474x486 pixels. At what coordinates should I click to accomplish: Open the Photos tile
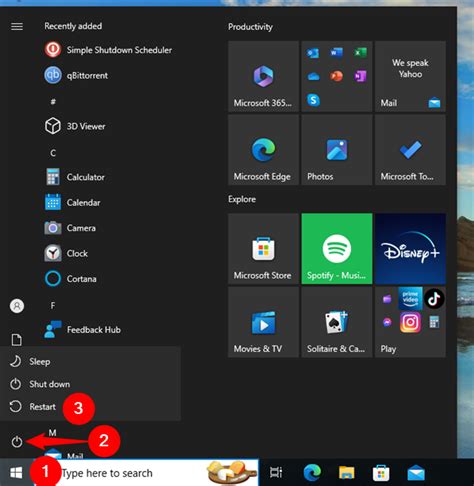point(337,150)
